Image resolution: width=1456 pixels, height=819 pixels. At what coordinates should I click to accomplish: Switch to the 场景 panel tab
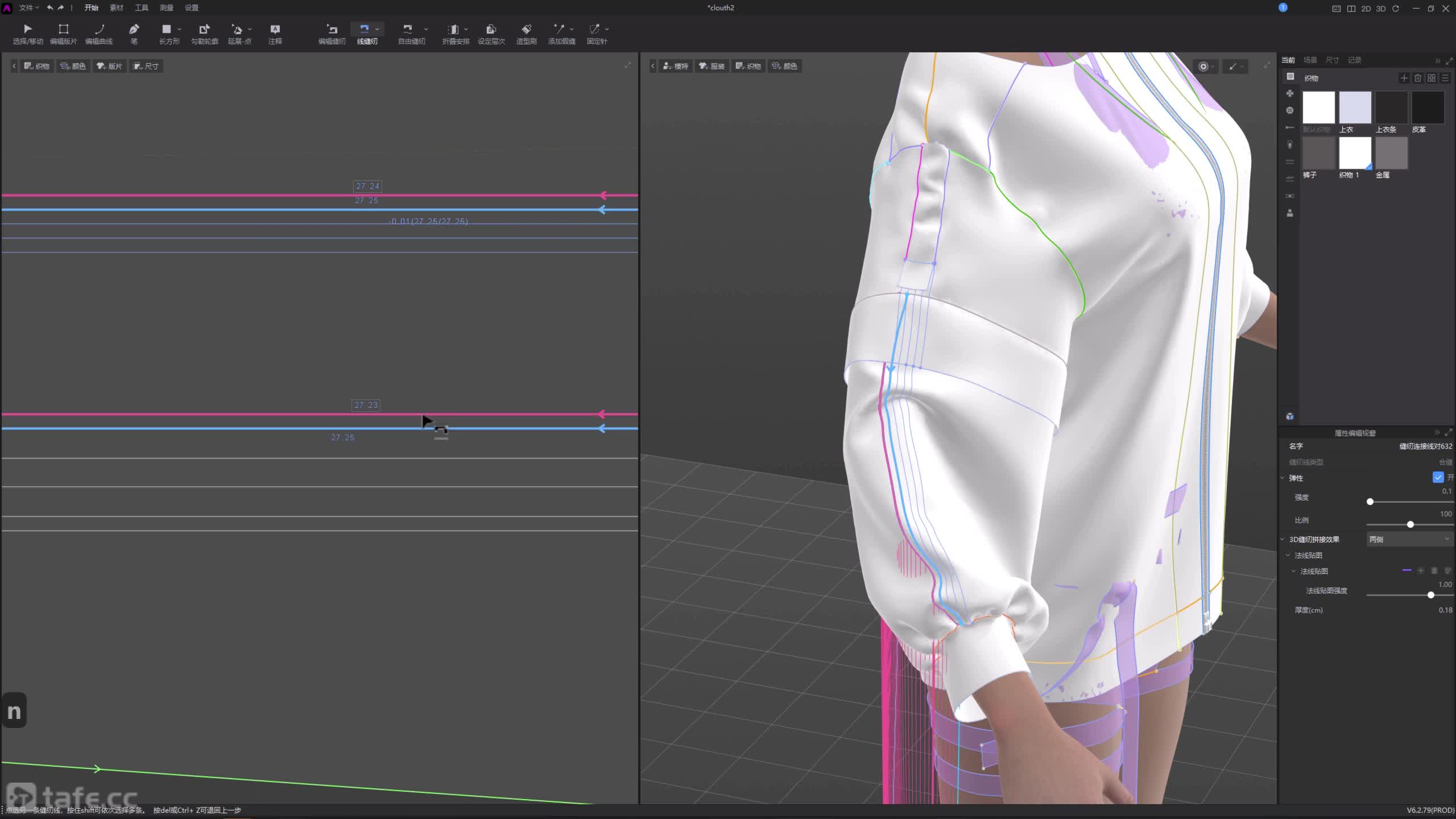[1310, 60]
